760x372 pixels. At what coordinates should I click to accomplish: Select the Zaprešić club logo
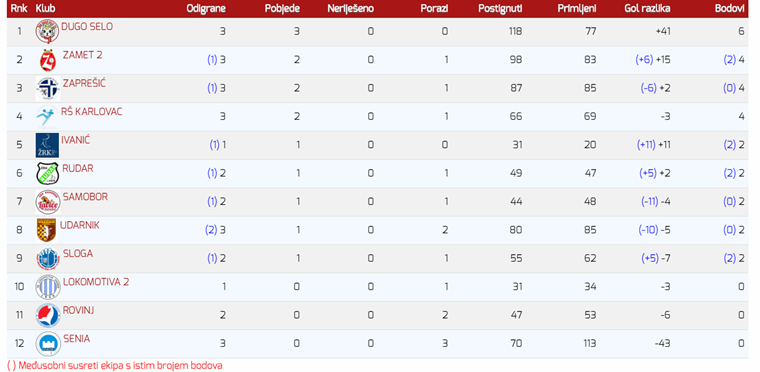point(48,89)
